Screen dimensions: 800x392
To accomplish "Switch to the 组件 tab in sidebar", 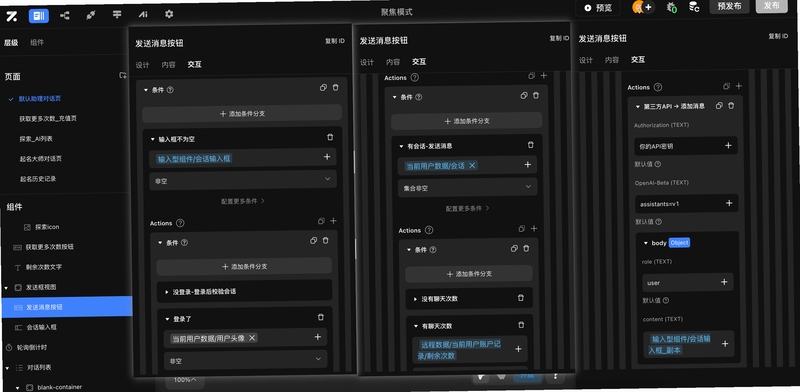I will 37,42.
